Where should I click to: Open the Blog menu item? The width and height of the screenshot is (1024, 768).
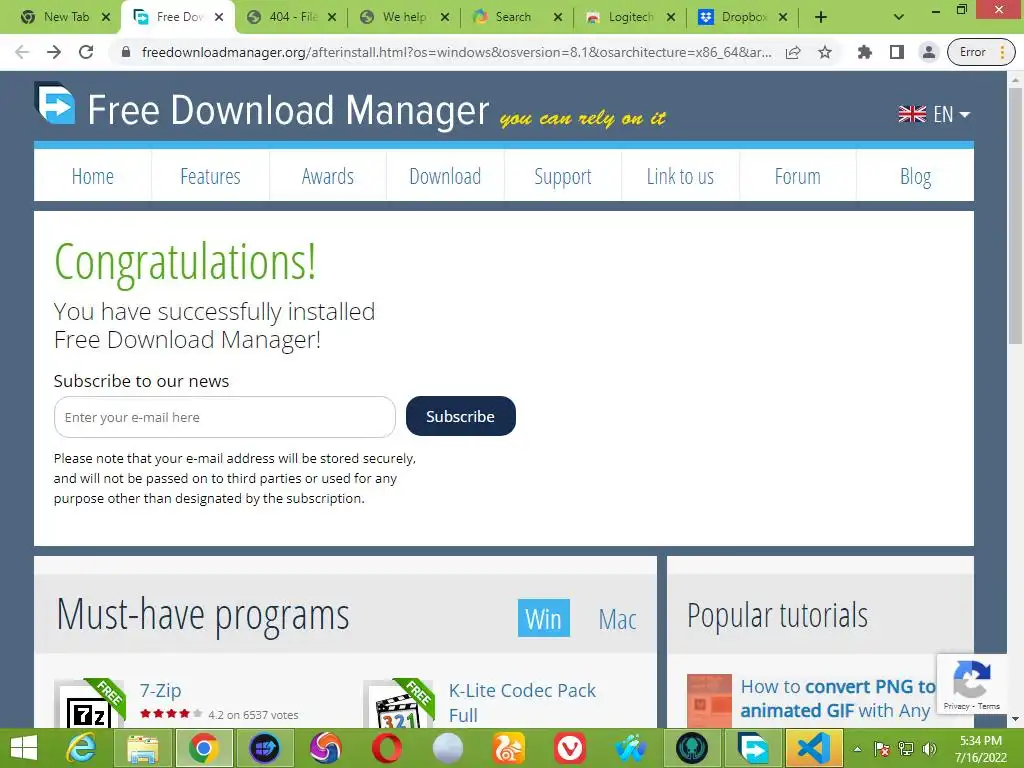(x=916, y=176)
